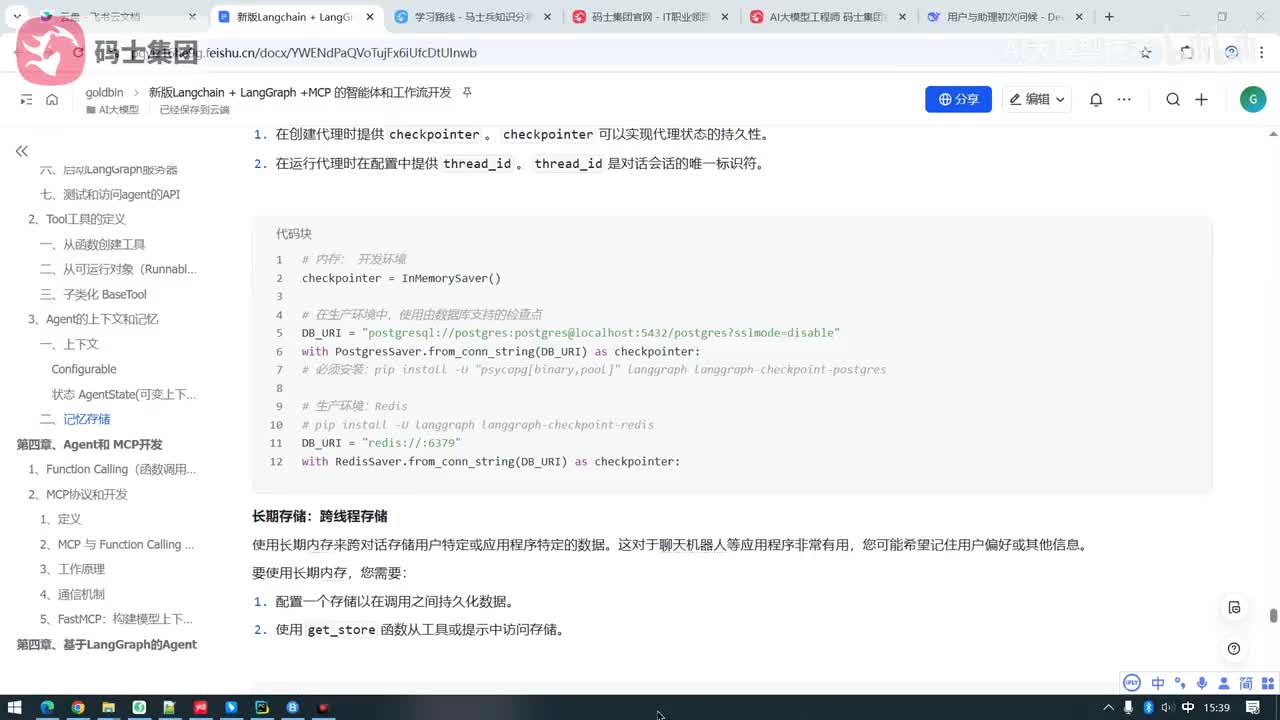Screen dimensions: 1280x720
Task: Open a new browser tab
Action: 1108,17
